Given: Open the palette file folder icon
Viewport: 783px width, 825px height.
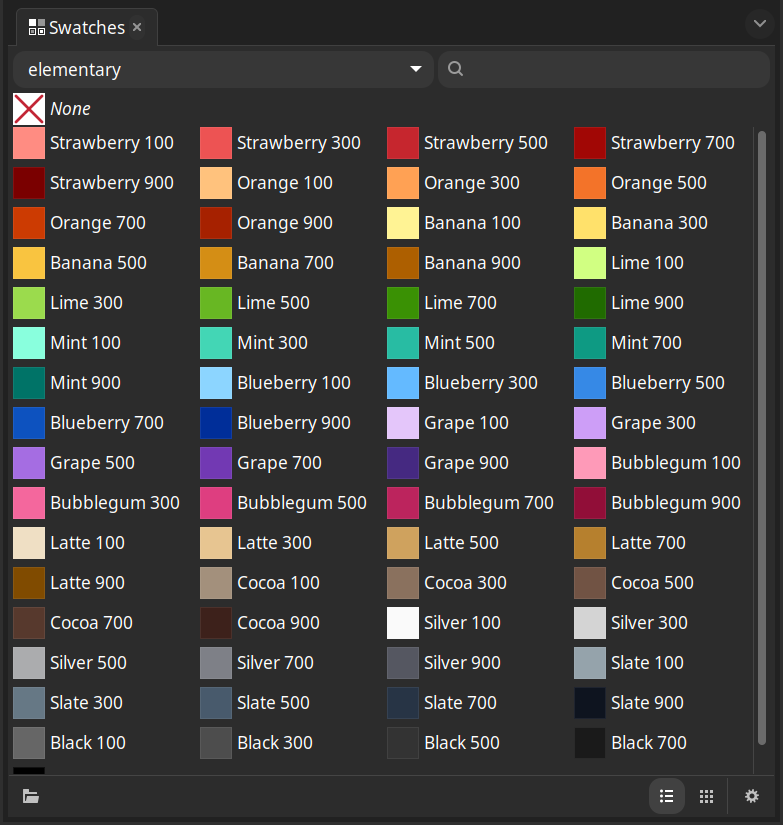Looking at the screenshot, I should pos(31,796).
